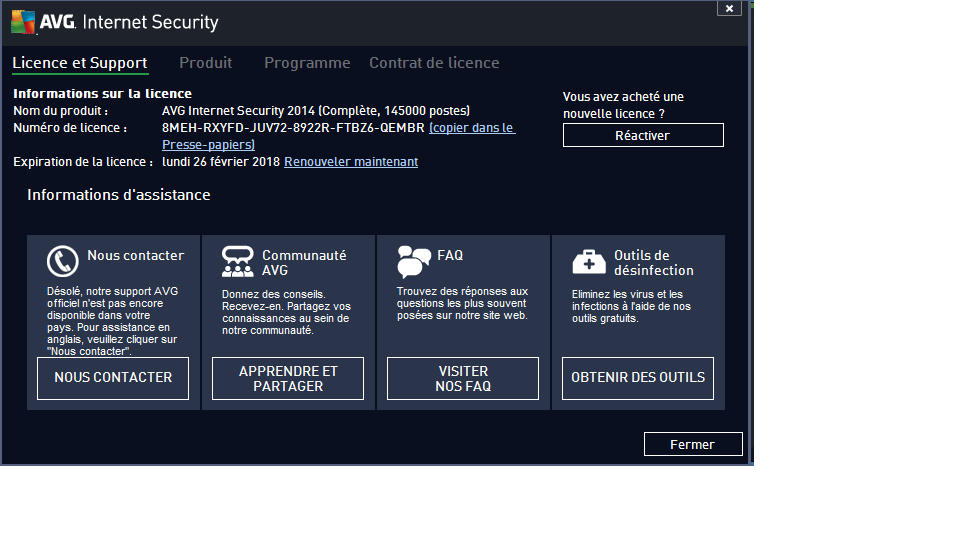The height and width of the screenshot is (540, 960).
Task: Click the Nom du produit label
Action: (x=61, y=111)
